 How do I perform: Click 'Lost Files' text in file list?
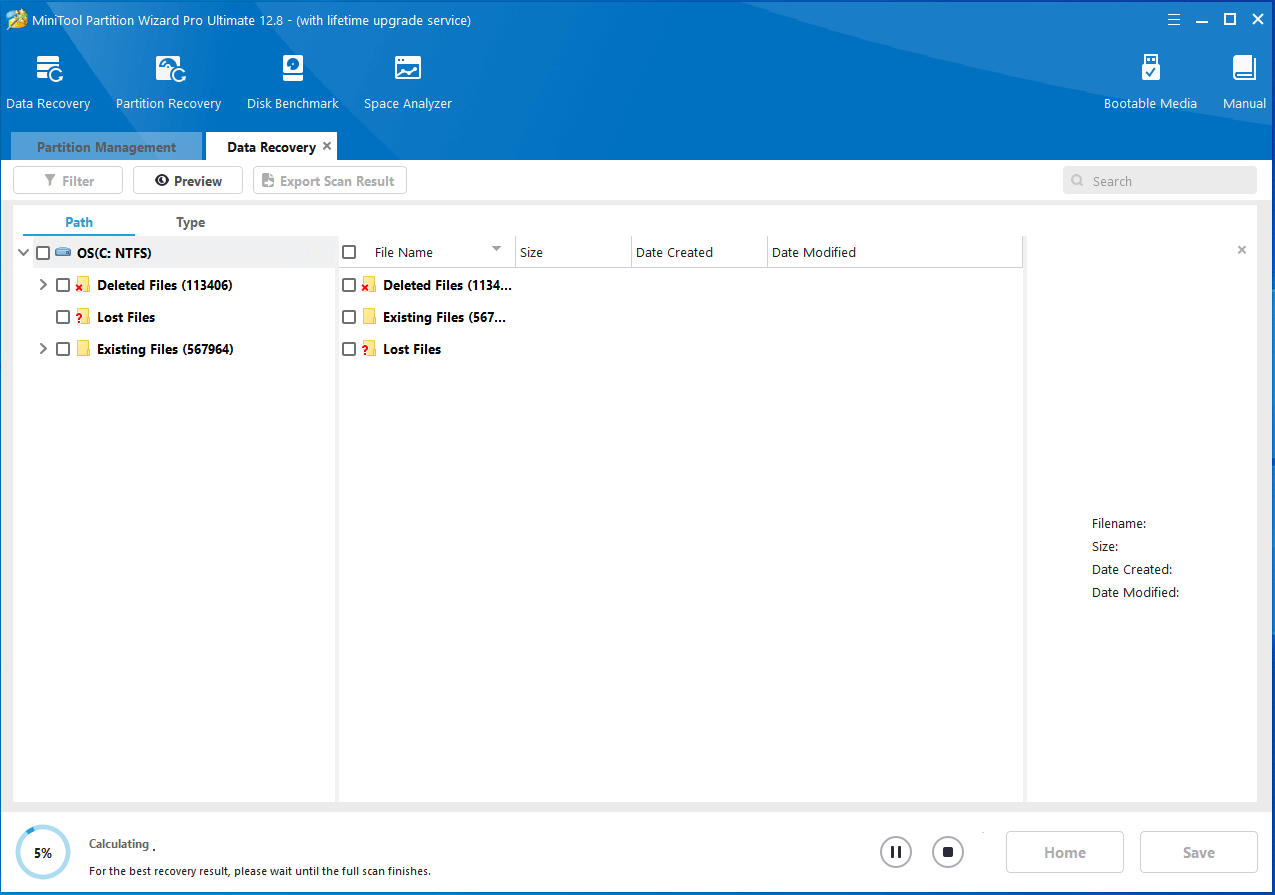pos(412,349)
